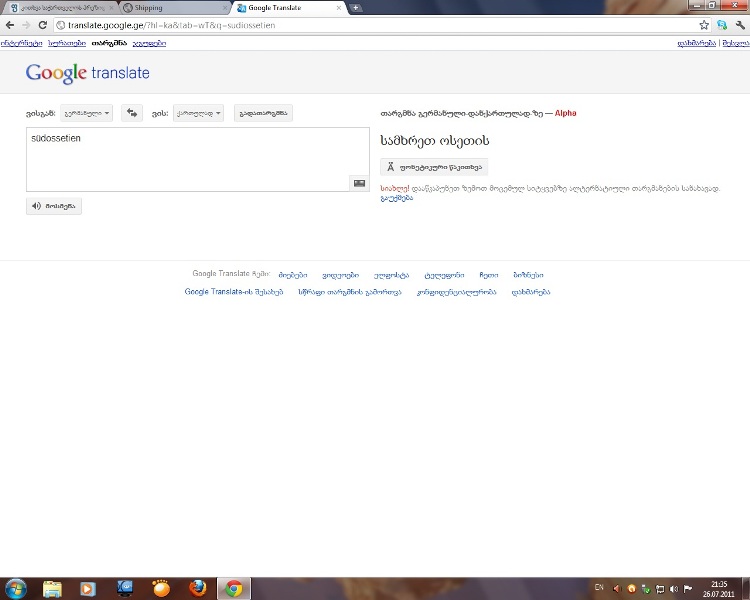
Task: Open the source language dropdown
Action: (87, 113)
